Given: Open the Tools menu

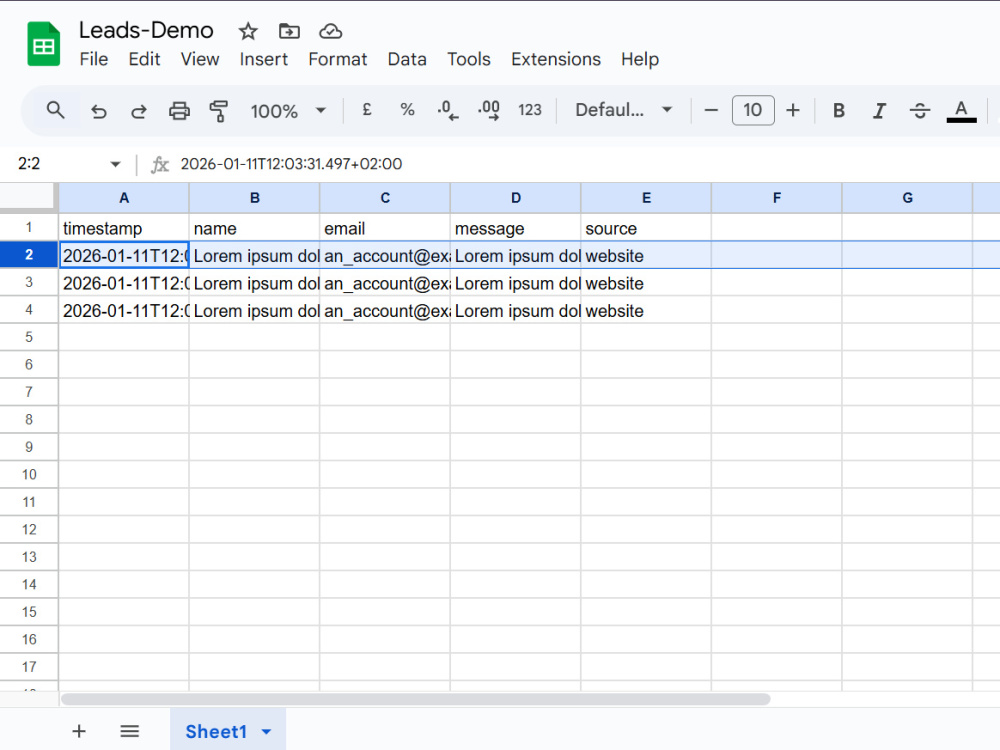Looking at the screenshot, I should pyautogui.click(x=469, y=59).
